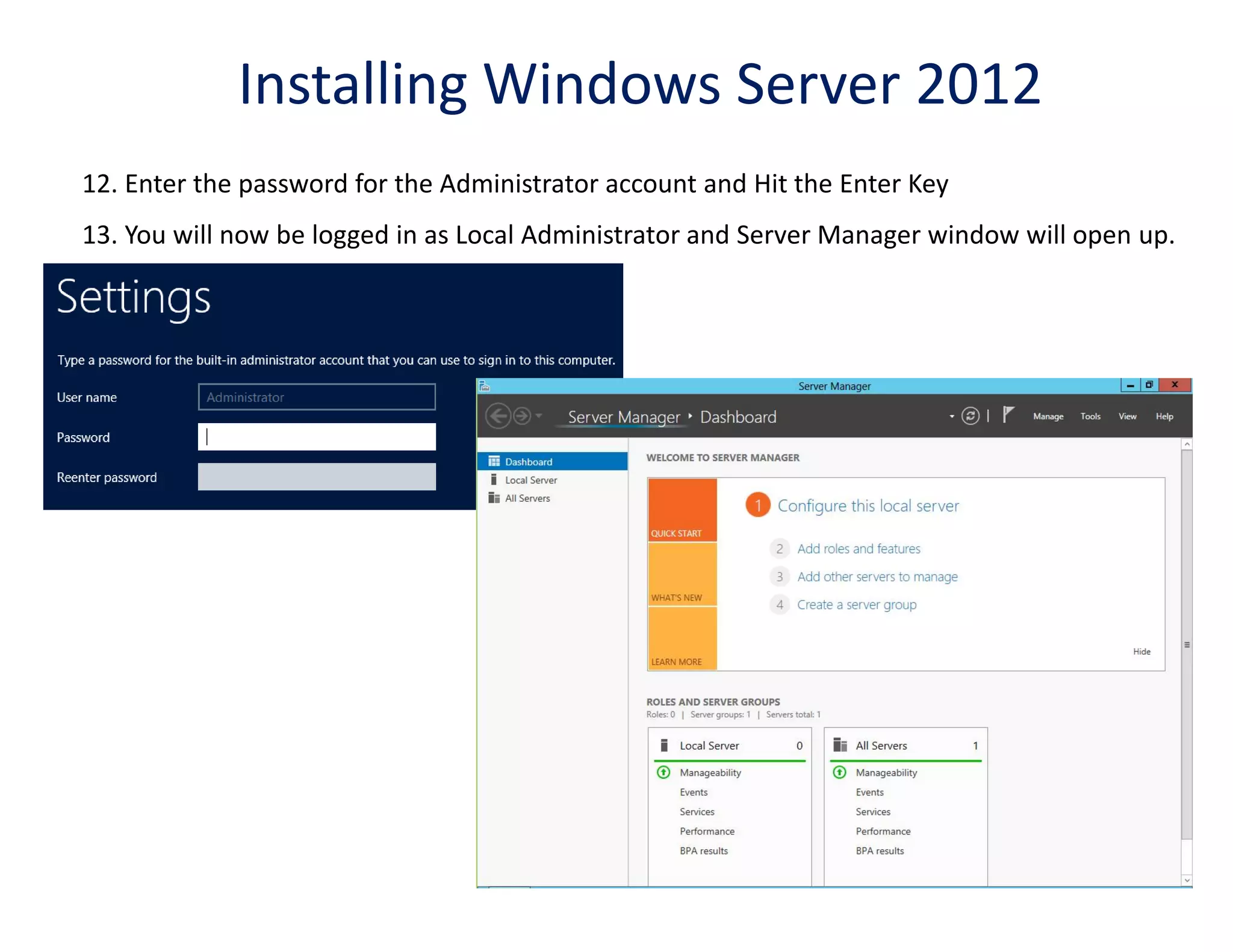This screenshot has height=952, width=1233.
Task: Click green Manageability status icon in All Servers tile
Action: [839, 772]
